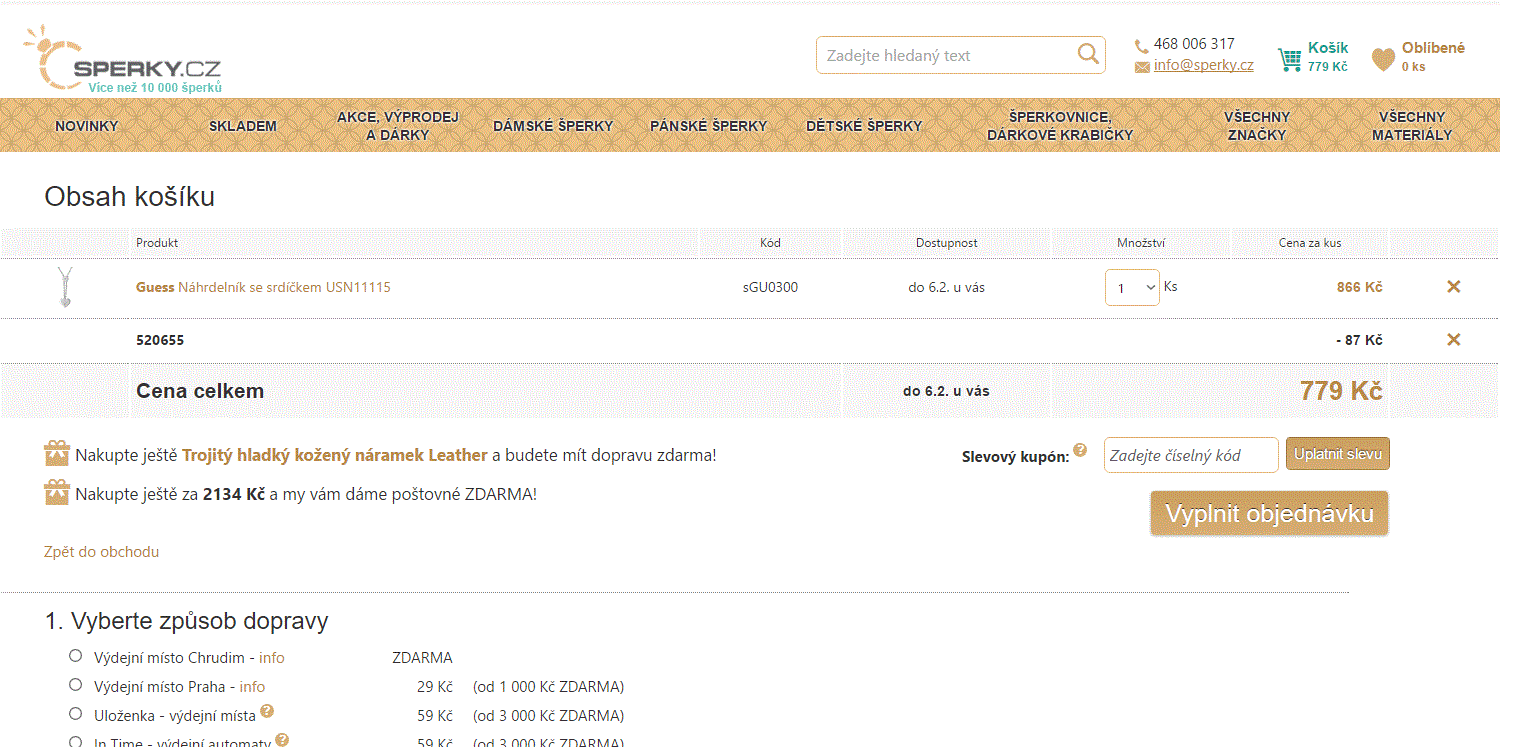
Task: Open the Guess necklace thumbnail
Action: (66, 287)
